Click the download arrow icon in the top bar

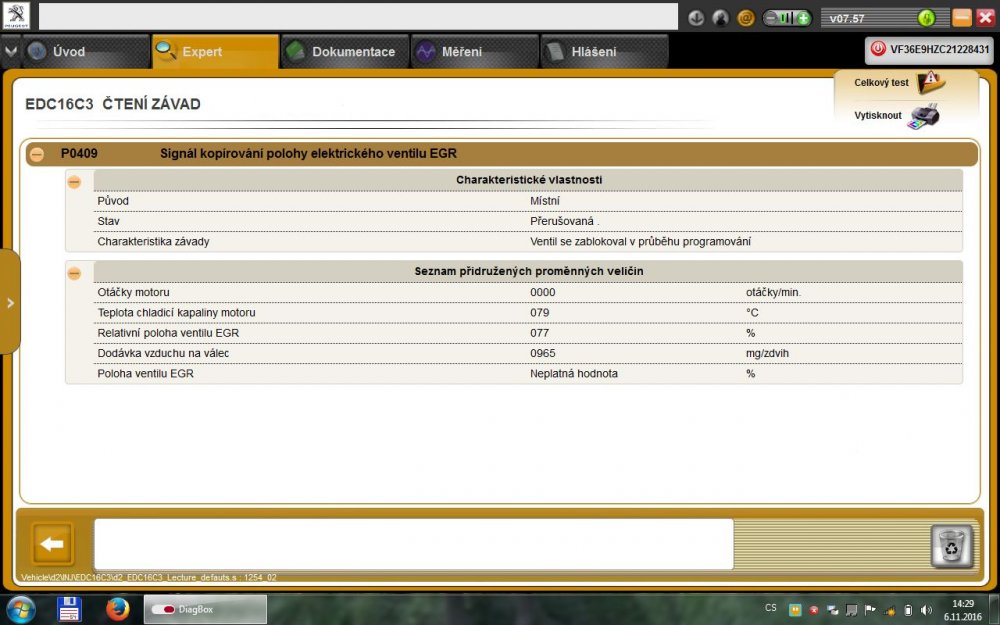pos(697,18)
